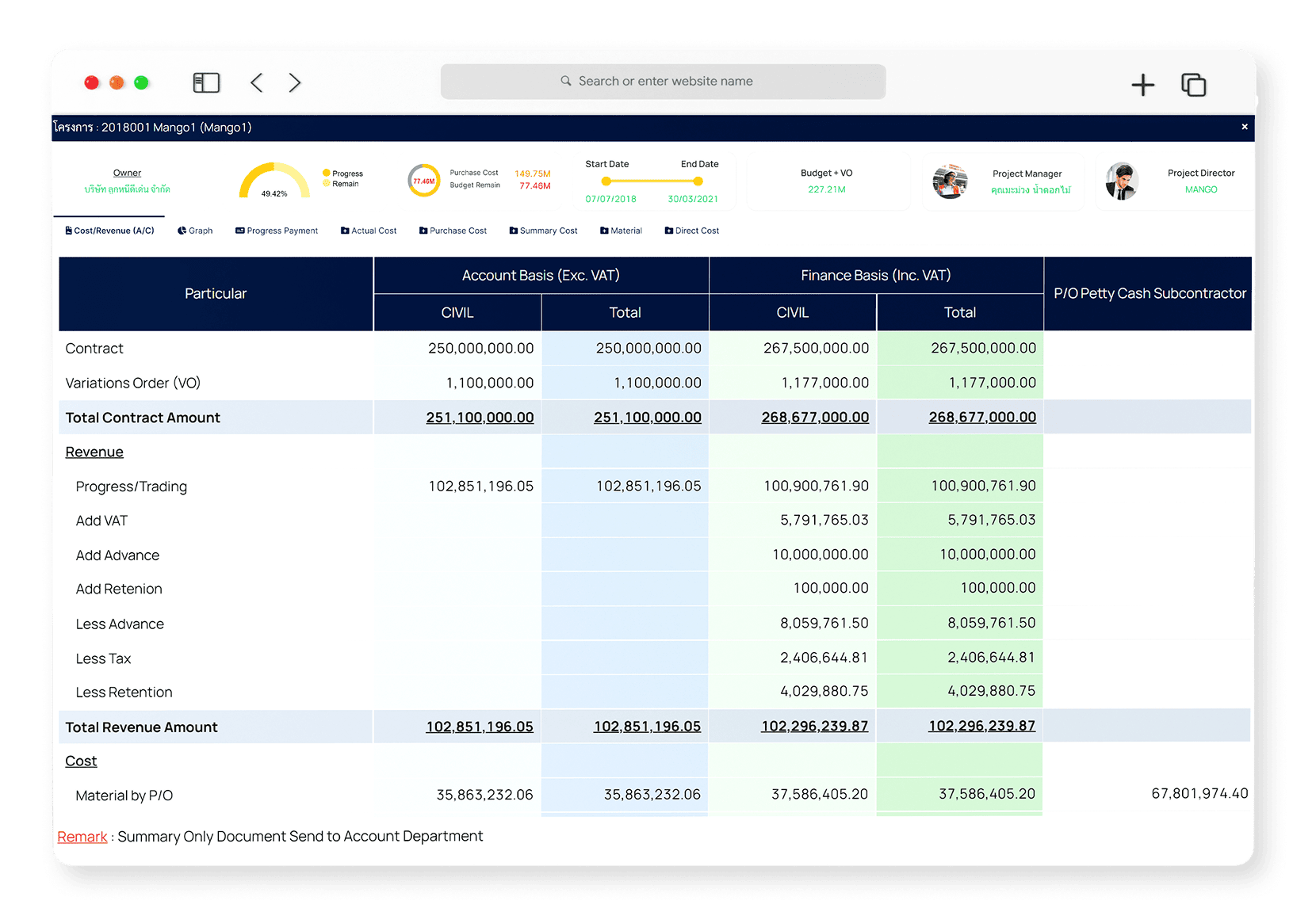Viewport: 1316px width, 912px height.
Task: Toggle the browser sidebar panel icon
Action: click(206, 82)
